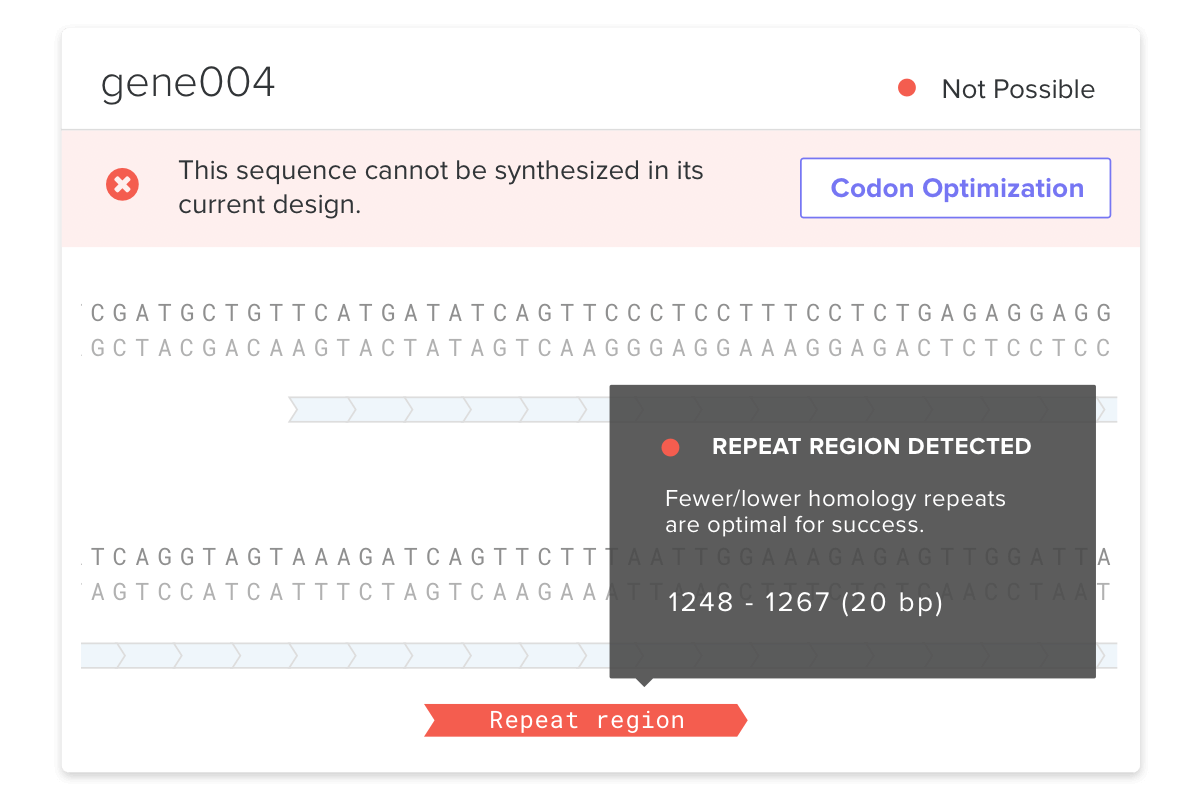Click the first chevron of the upper annotation track
This screenshot has height=800, width=1200.
[x=320, y=409]
